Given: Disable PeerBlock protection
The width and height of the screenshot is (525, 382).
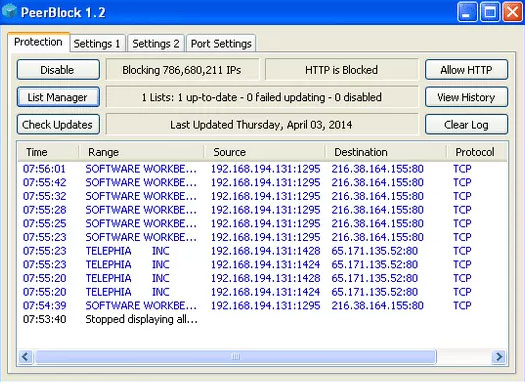Looking at the screenshot, I should pos(58,70).
